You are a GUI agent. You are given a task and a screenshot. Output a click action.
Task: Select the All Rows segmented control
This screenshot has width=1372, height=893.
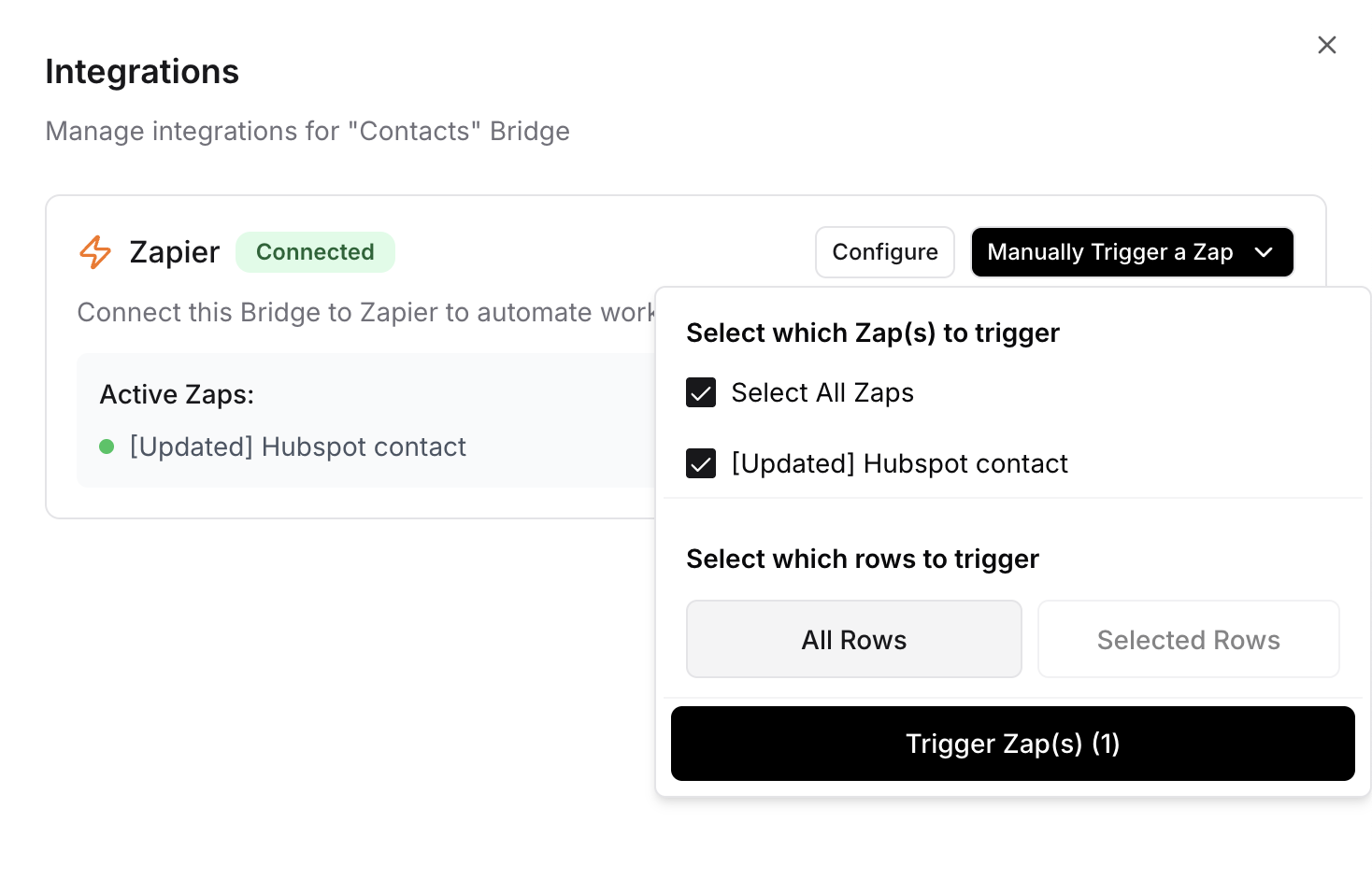[853, 639]
